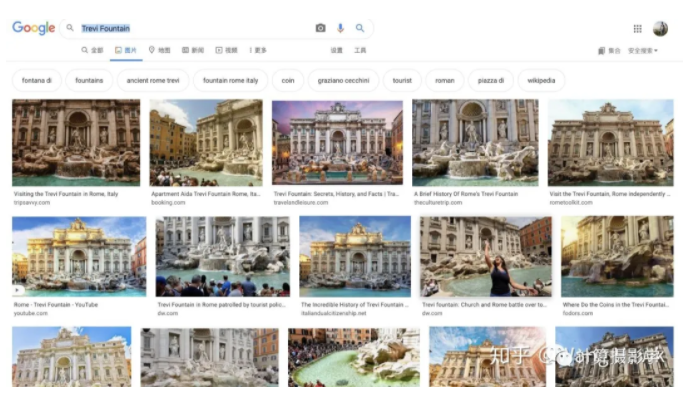Click the tripsavvy.com source text
Image resolution: width=686 pixels, height=398 pixels.
point(32,203)
